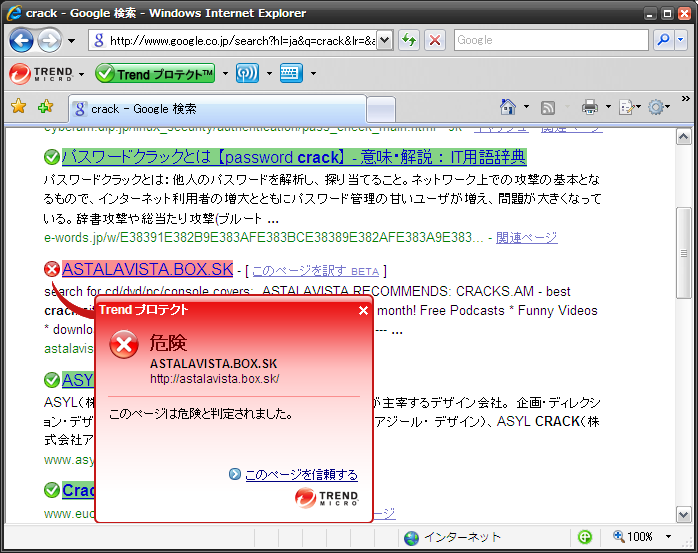
Task: Go forward with the Forward arrow button
Action: (49, 41)
